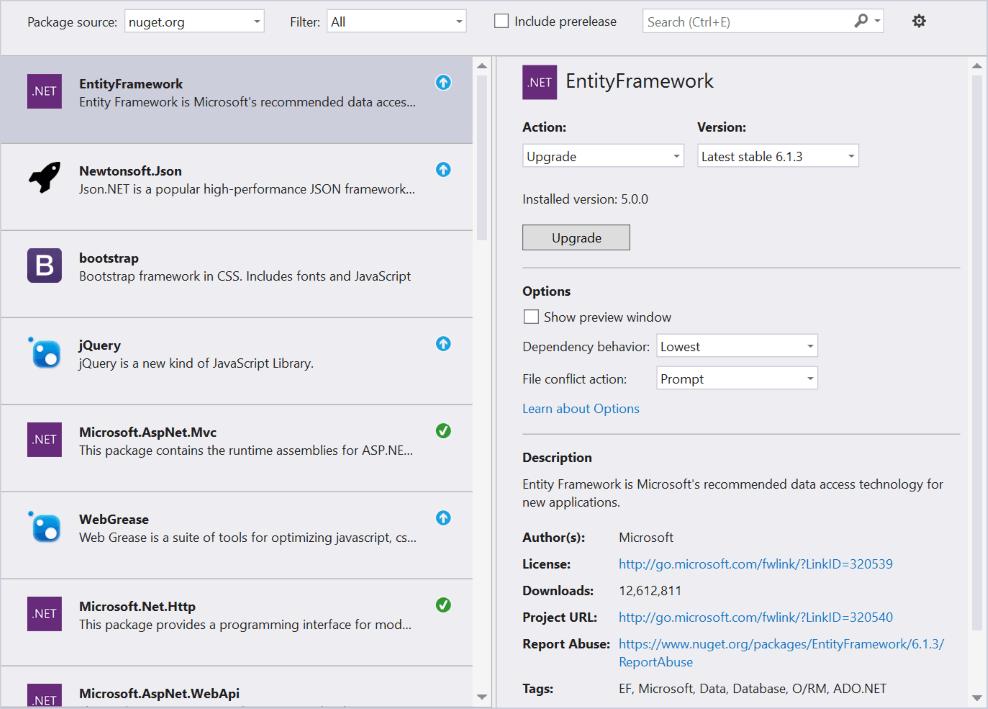Tick the Show preview window checkbox

pyautogui.click(x=531, y=316)
